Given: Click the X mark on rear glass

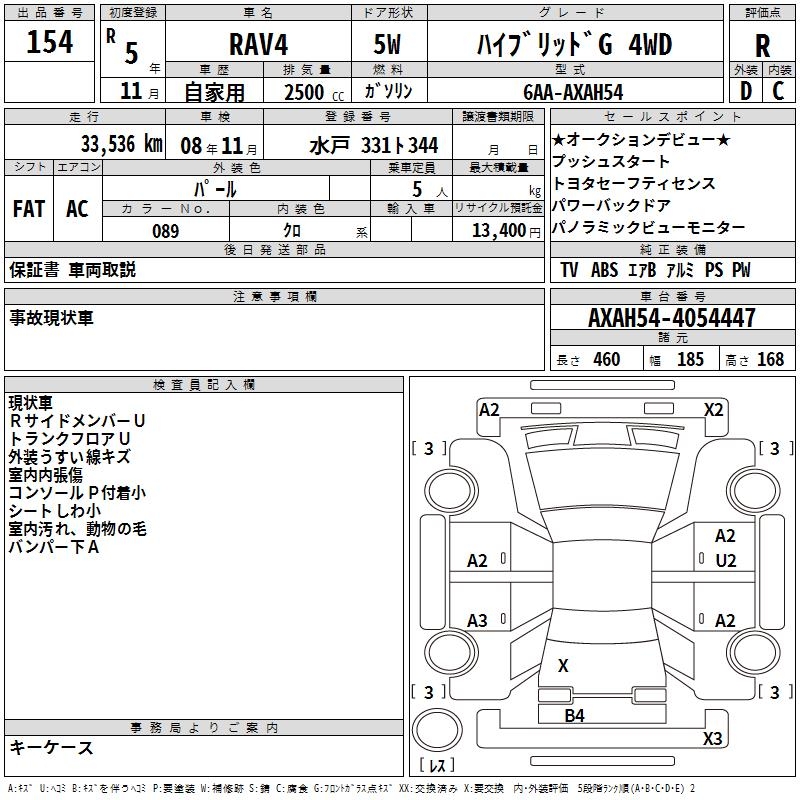Looking at the screenshot, I should tap(563, 666).
